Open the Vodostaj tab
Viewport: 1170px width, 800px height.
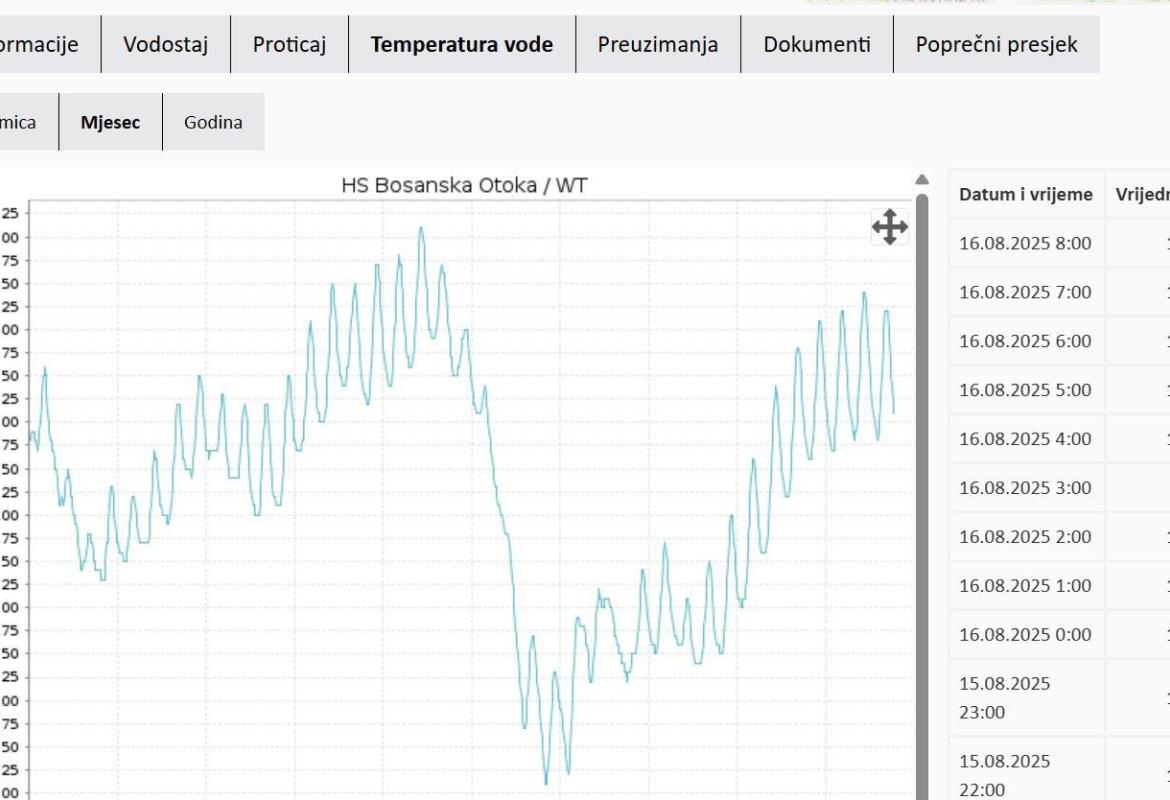[x=165, y=44]
